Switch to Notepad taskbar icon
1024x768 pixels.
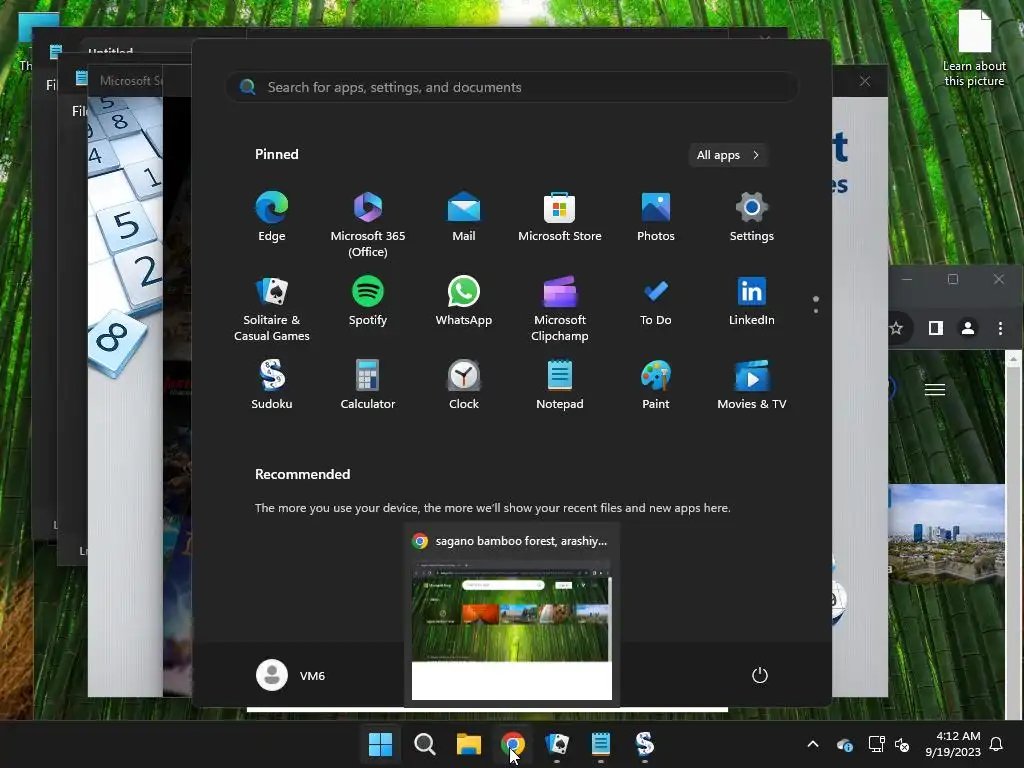tap(601, 744)
